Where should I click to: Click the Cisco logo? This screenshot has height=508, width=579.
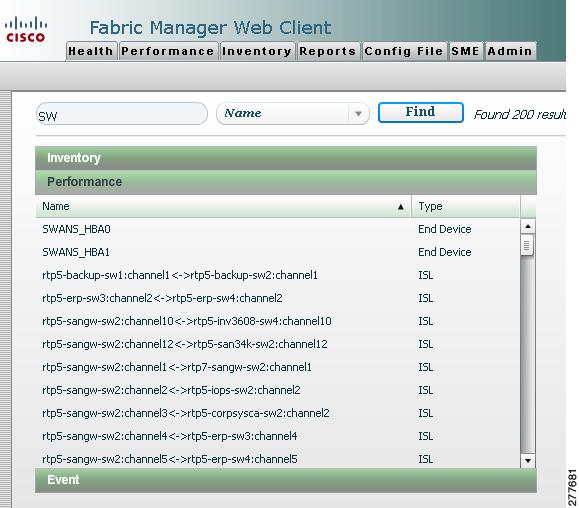pyautogui.click(x=25, y=29)
